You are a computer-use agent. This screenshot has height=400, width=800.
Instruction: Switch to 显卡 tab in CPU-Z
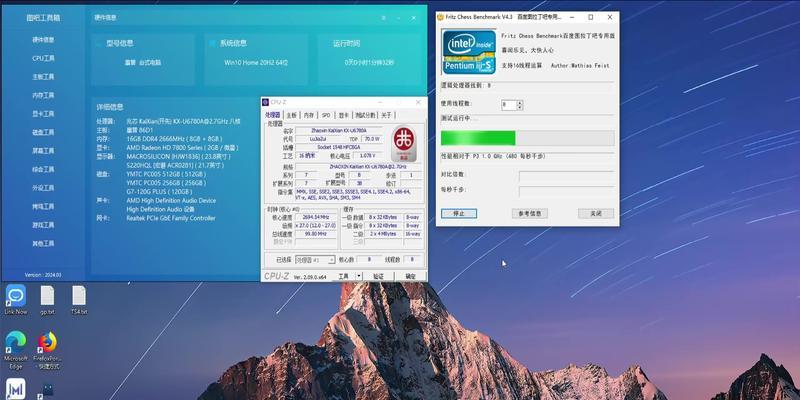tap(344, 115)
